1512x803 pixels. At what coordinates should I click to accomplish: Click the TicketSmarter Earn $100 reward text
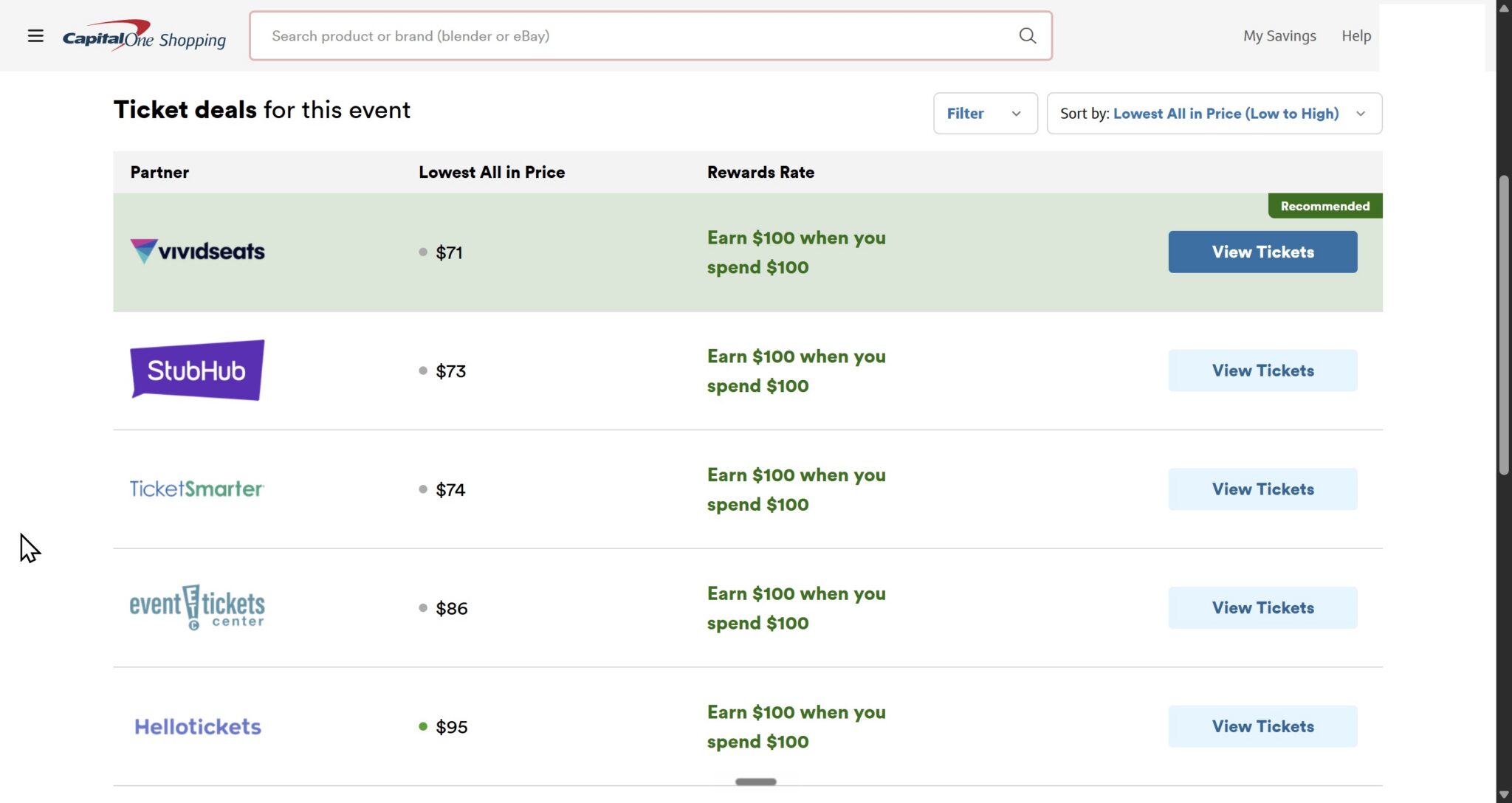pyautogui.click(x=796, y=489)
